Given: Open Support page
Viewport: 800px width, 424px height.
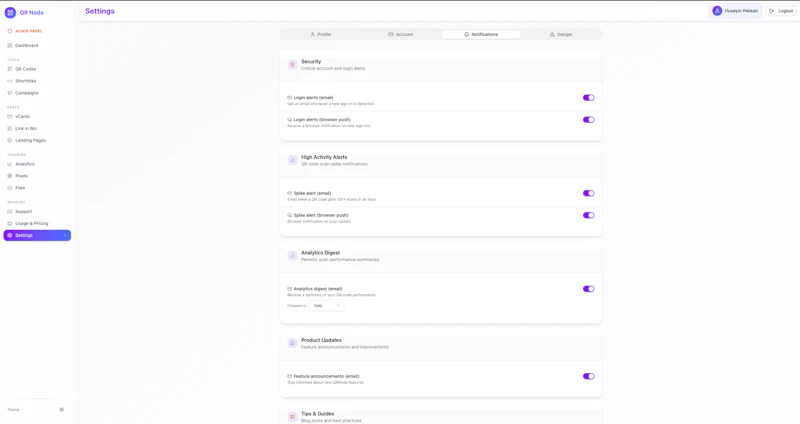Looking at the screenshot, I should [23, 211].
